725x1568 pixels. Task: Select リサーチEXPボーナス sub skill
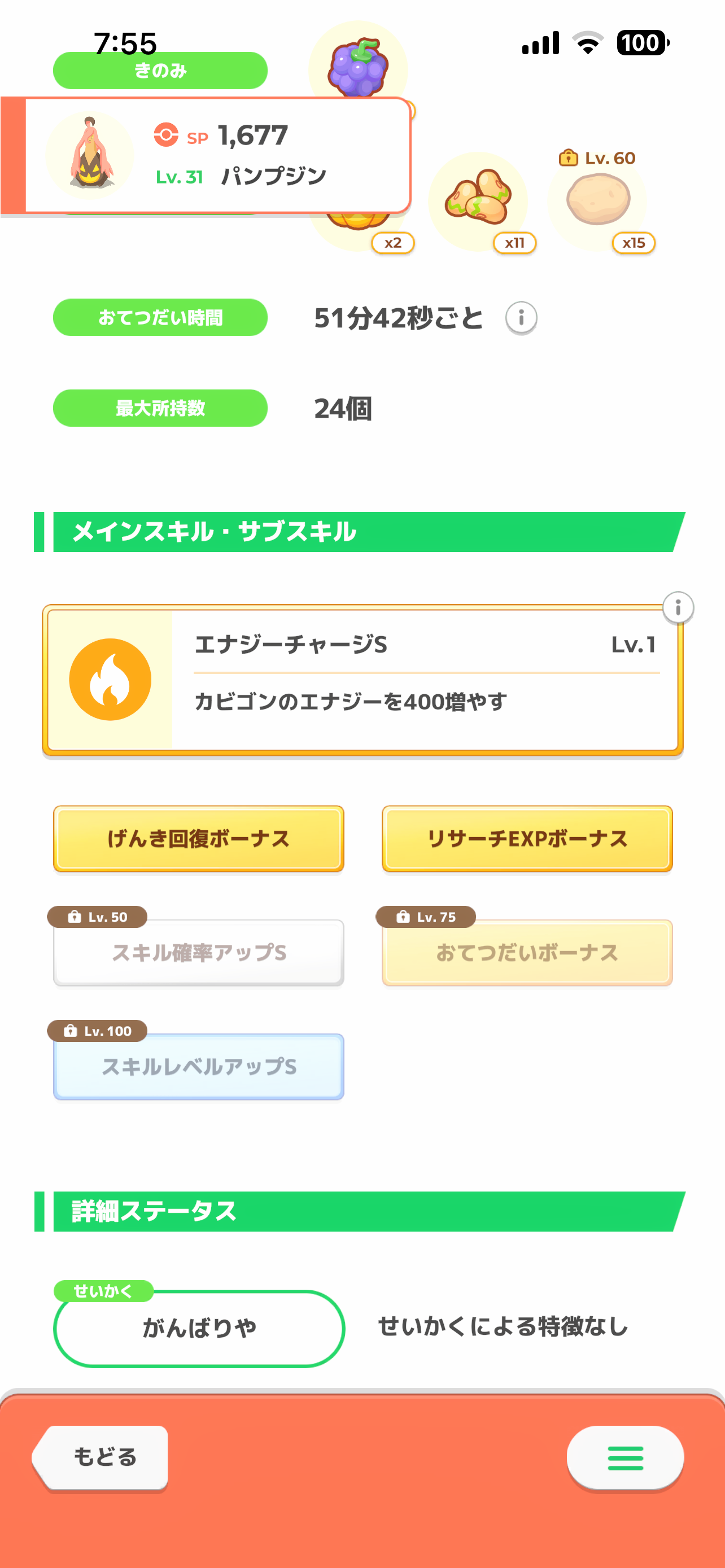coord(527,839)
